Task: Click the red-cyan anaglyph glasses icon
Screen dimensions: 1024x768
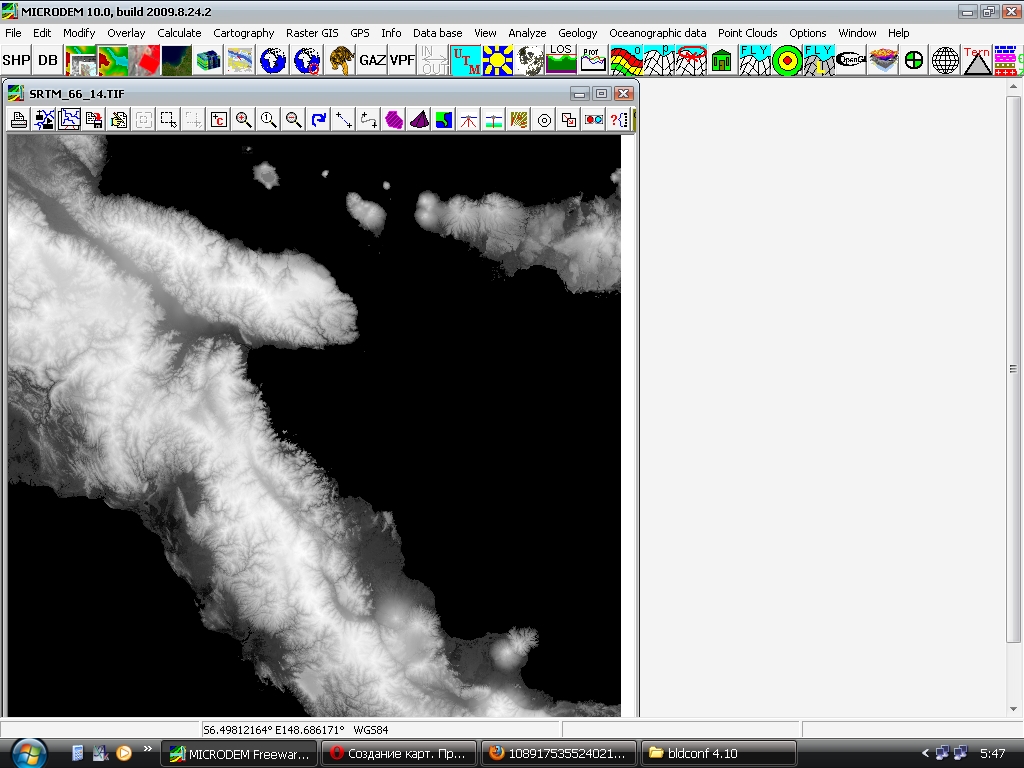Action: click(x=594, y=120)
